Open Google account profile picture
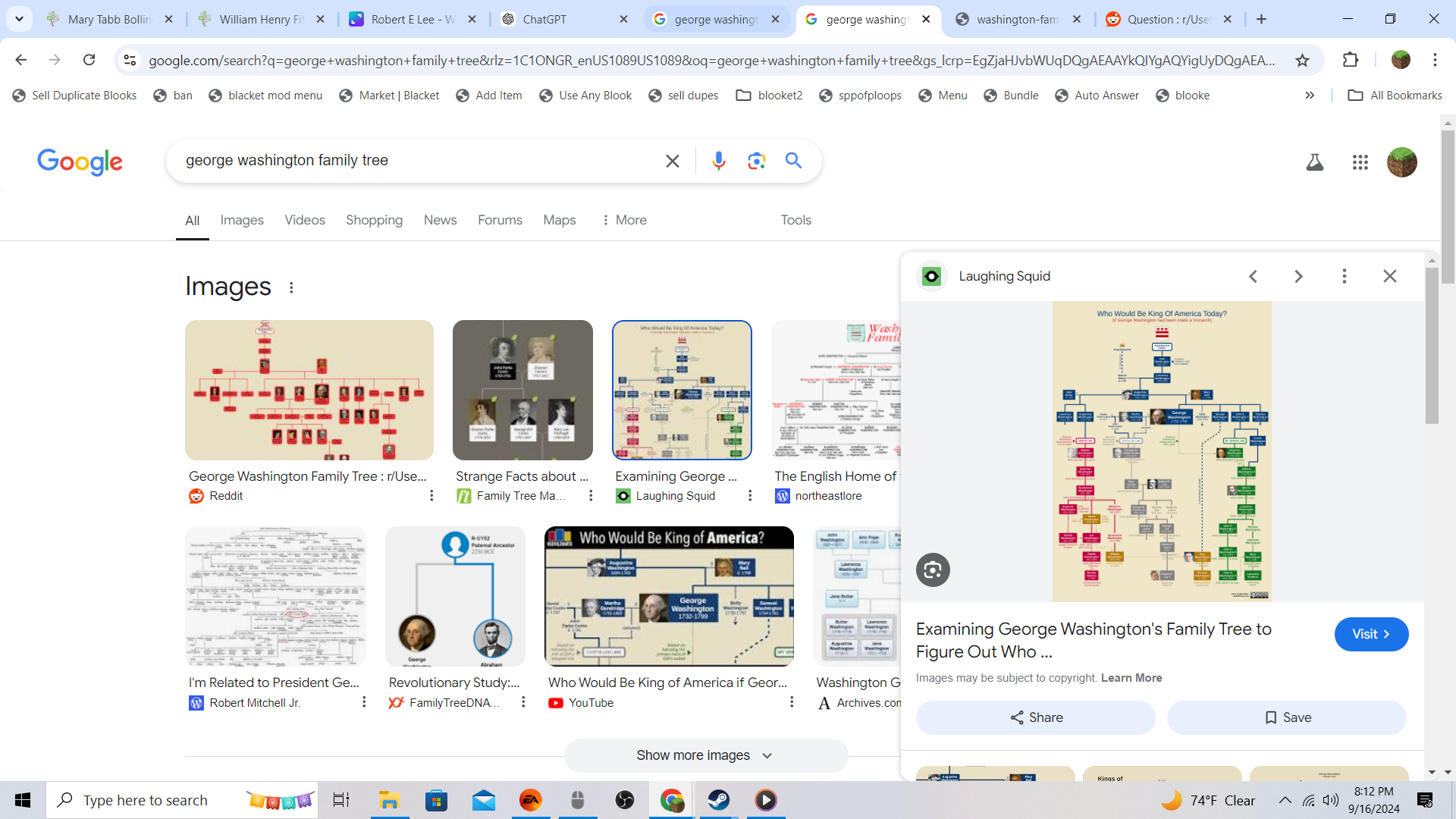The width and height of the screenshot is (1456, 819). tap(1401, 162)
